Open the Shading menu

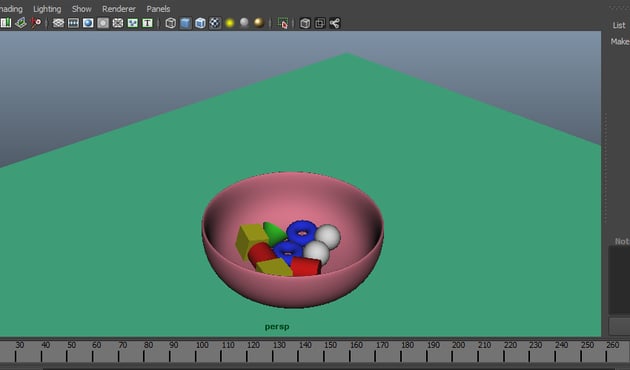(11, 9)
